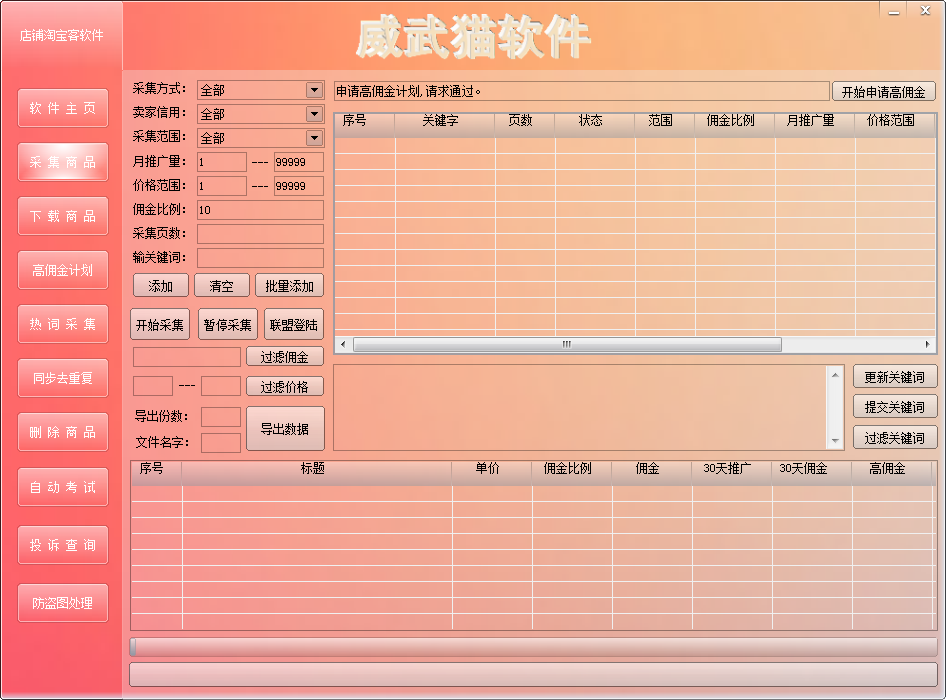
Task: Click the lower status bar field
Action: 533,674
